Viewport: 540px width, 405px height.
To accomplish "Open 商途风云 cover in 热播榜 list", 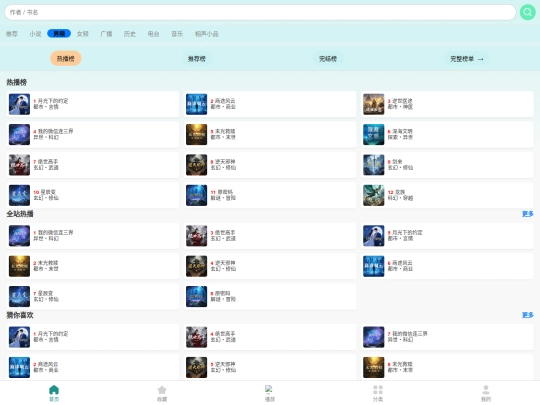I will click(x=197, y=104).
